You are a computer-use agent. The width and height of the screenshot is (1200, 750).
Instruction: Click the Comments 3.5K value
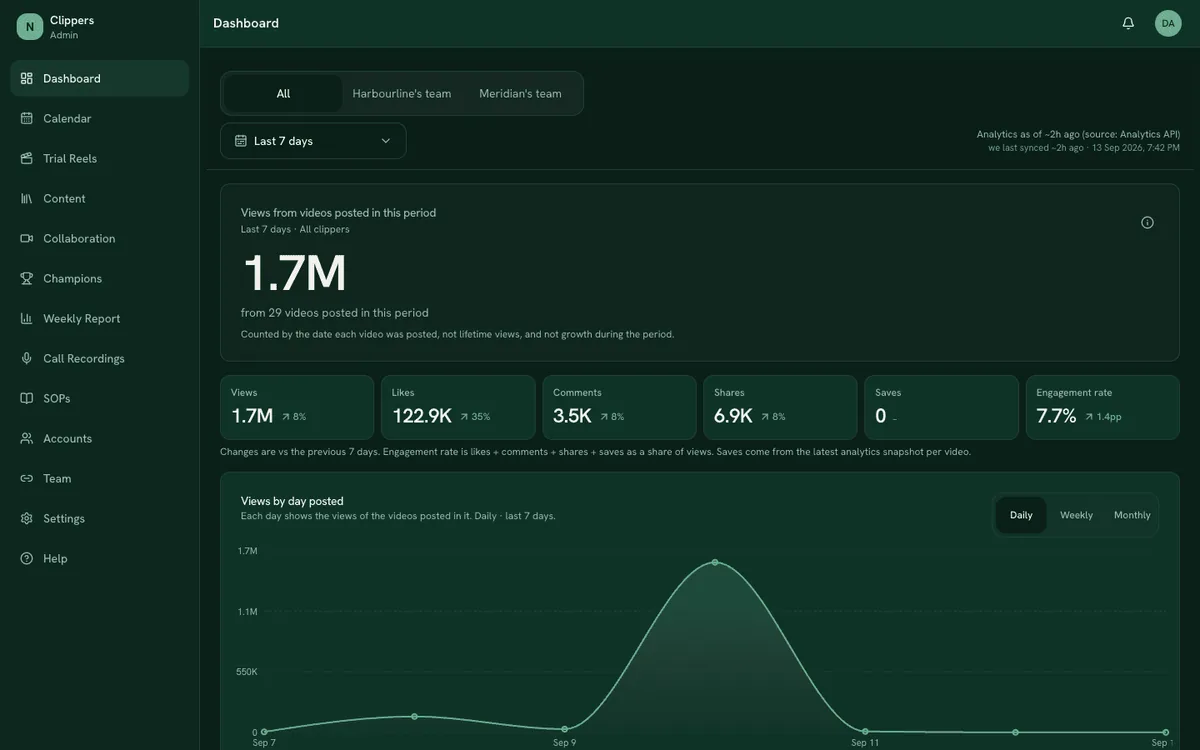(572, 416)
